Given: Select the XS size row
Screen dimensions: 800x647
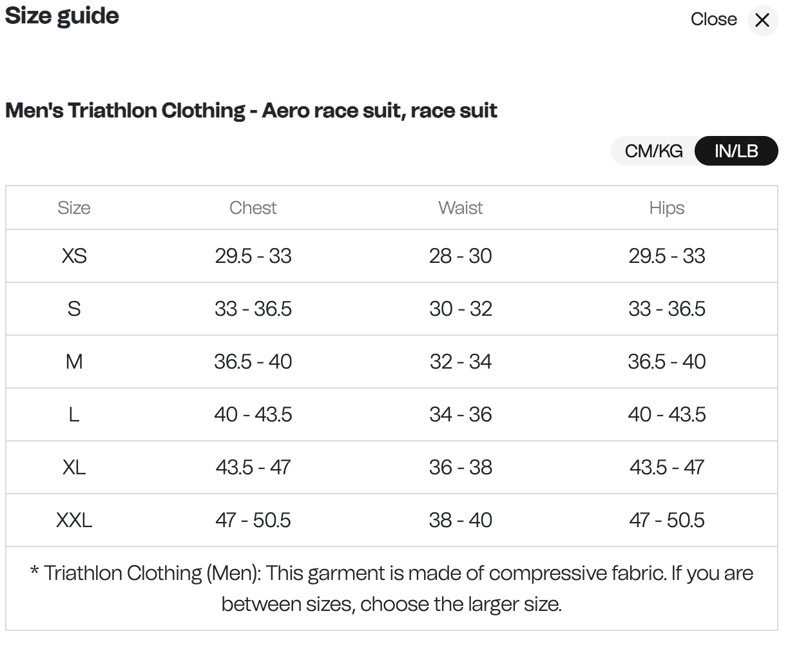Looking at the screenshot, I should (x=73, y=256).
